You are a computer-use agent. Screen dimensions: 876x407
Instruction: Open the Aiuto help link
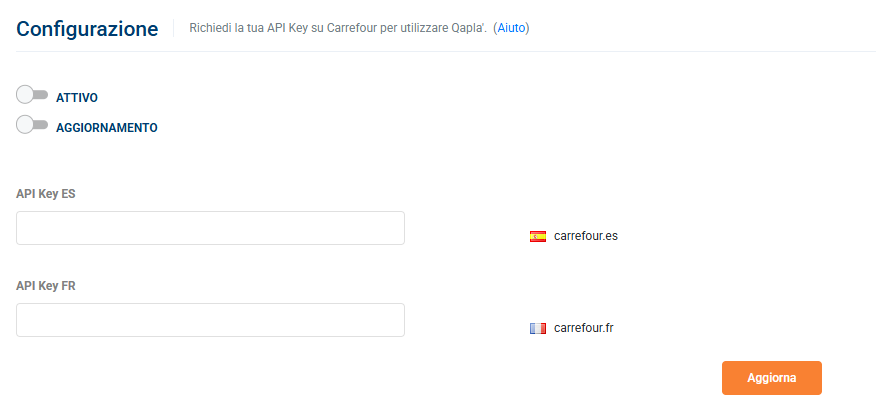(x=512, y=28)
